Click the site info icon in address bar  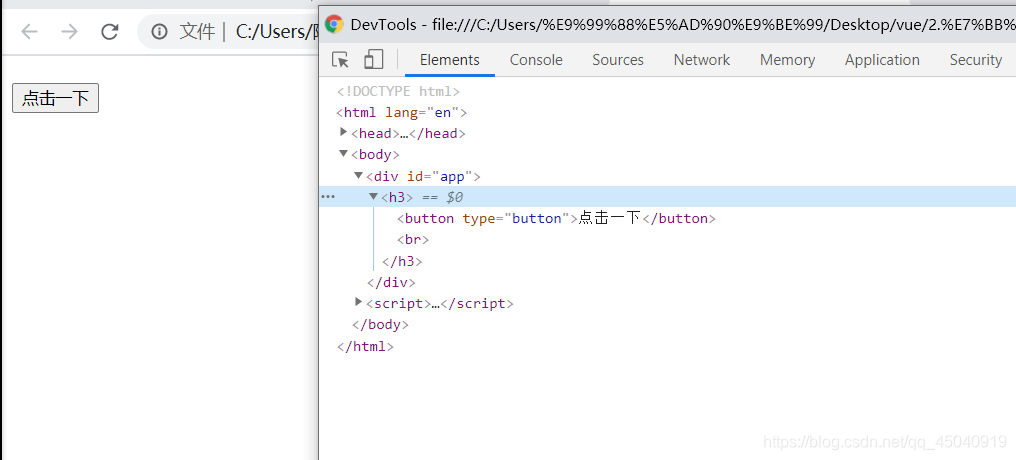tap(159, 31)
